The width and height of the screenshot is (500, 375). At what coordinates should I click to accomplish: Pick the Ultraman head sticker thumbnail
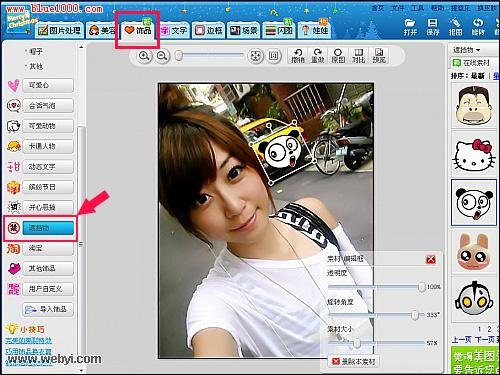coord(474,298)
